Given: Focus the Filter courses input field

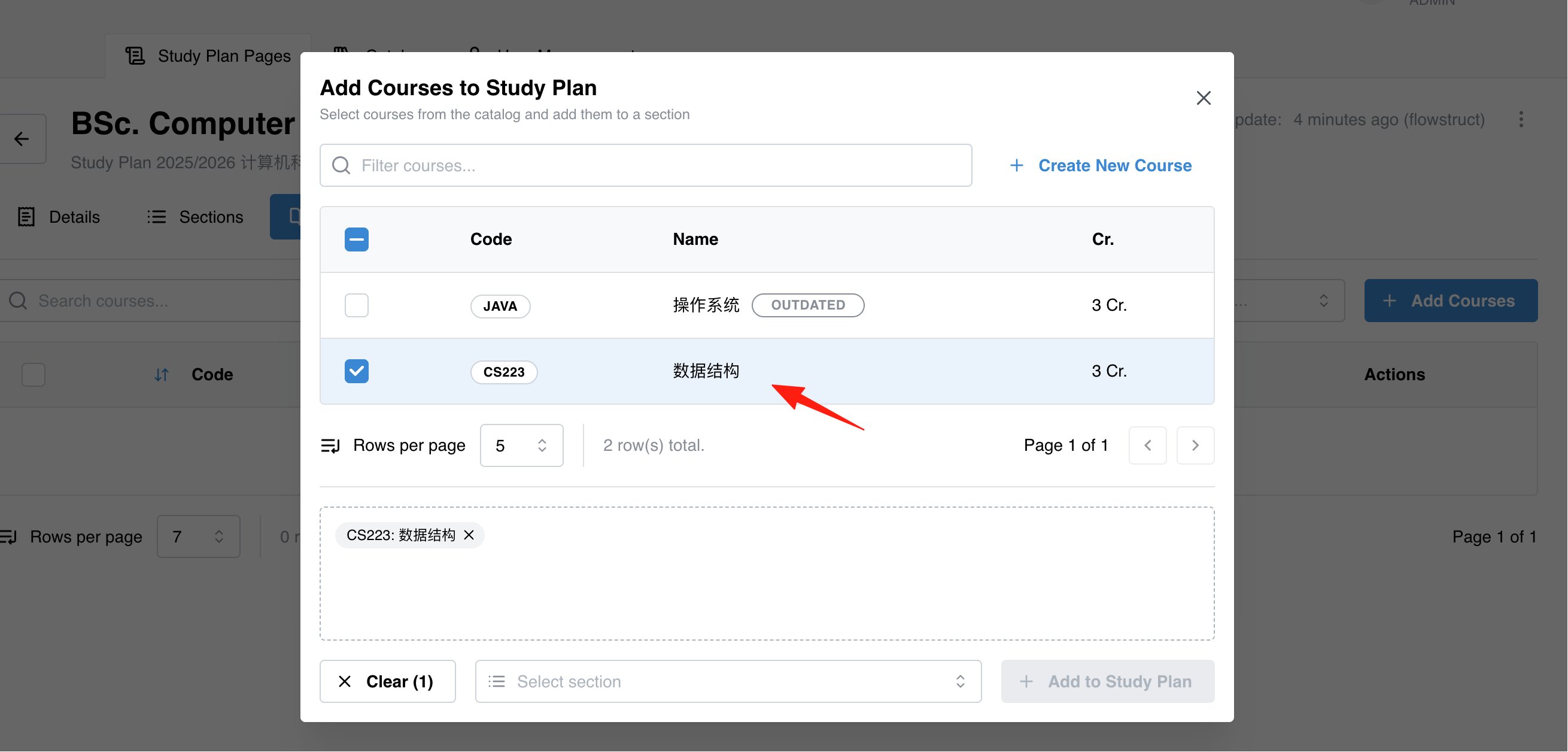Looking at the screenshot, I should pos(645,166).
